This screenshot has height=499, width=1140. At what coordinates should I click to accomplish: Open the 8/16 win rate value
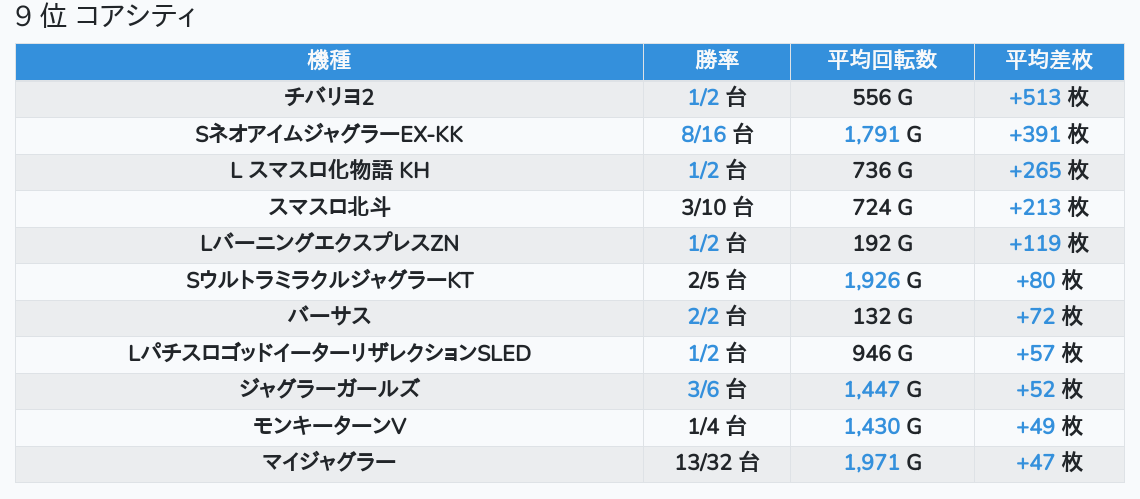click(x=703, y=135)
